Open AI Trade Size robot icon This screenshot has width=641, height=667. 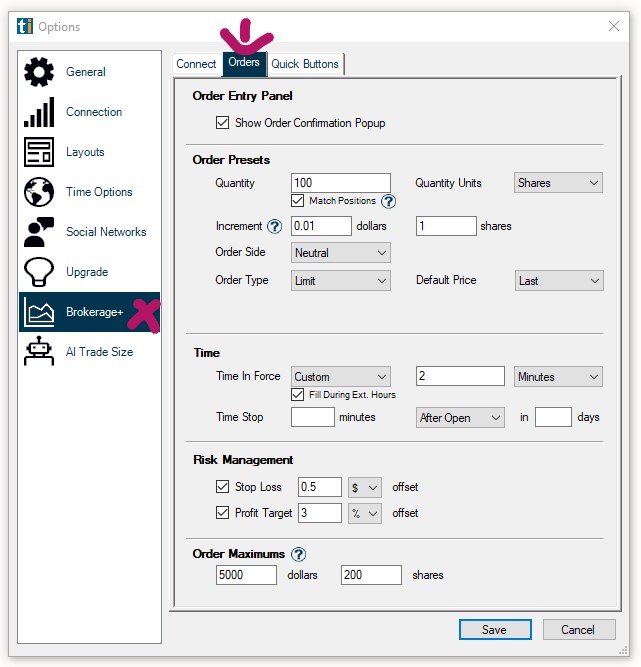click(x=39, y=352)
